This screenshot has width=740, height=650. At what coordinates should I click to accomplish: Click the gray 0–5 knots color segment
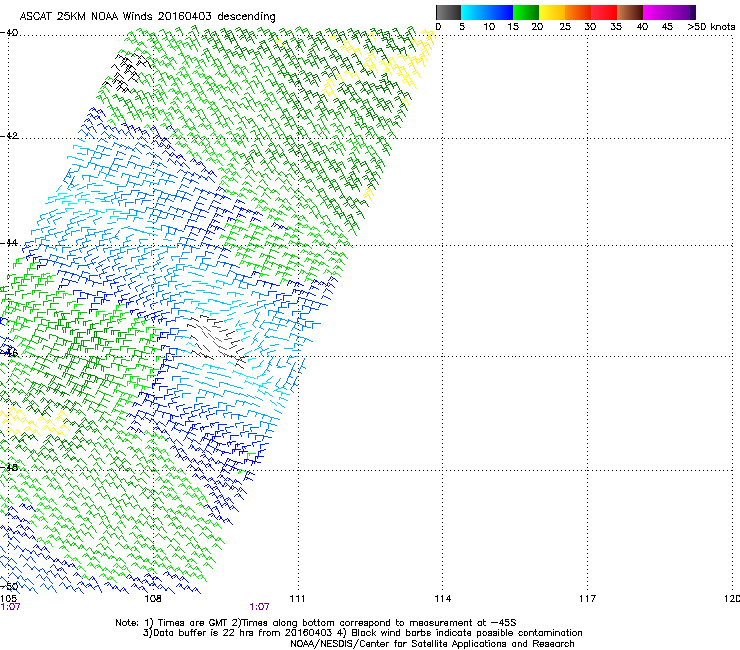coord(448,12)
